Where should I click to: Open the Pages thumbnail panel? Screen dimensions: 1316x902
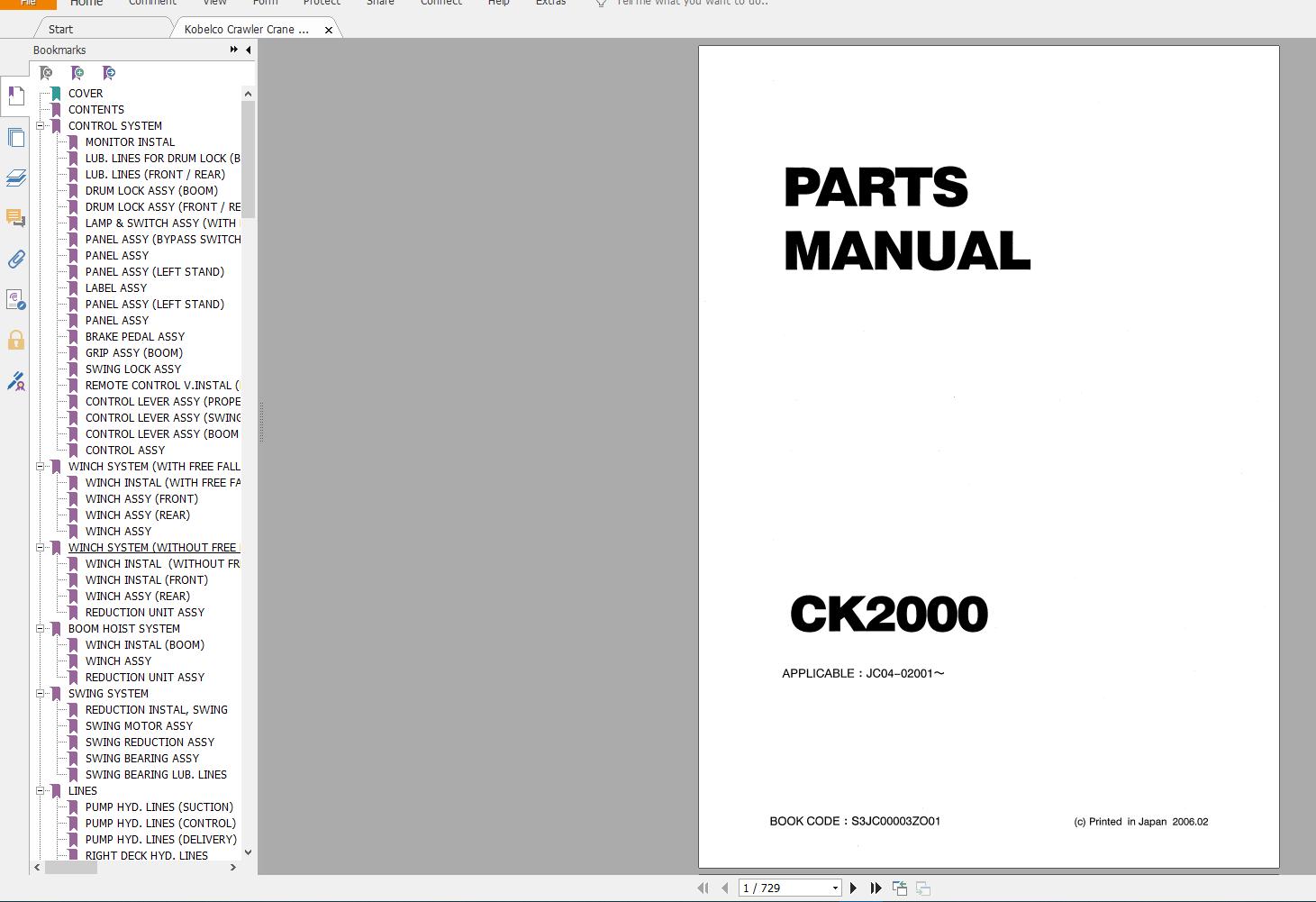[x=15, y=137]
